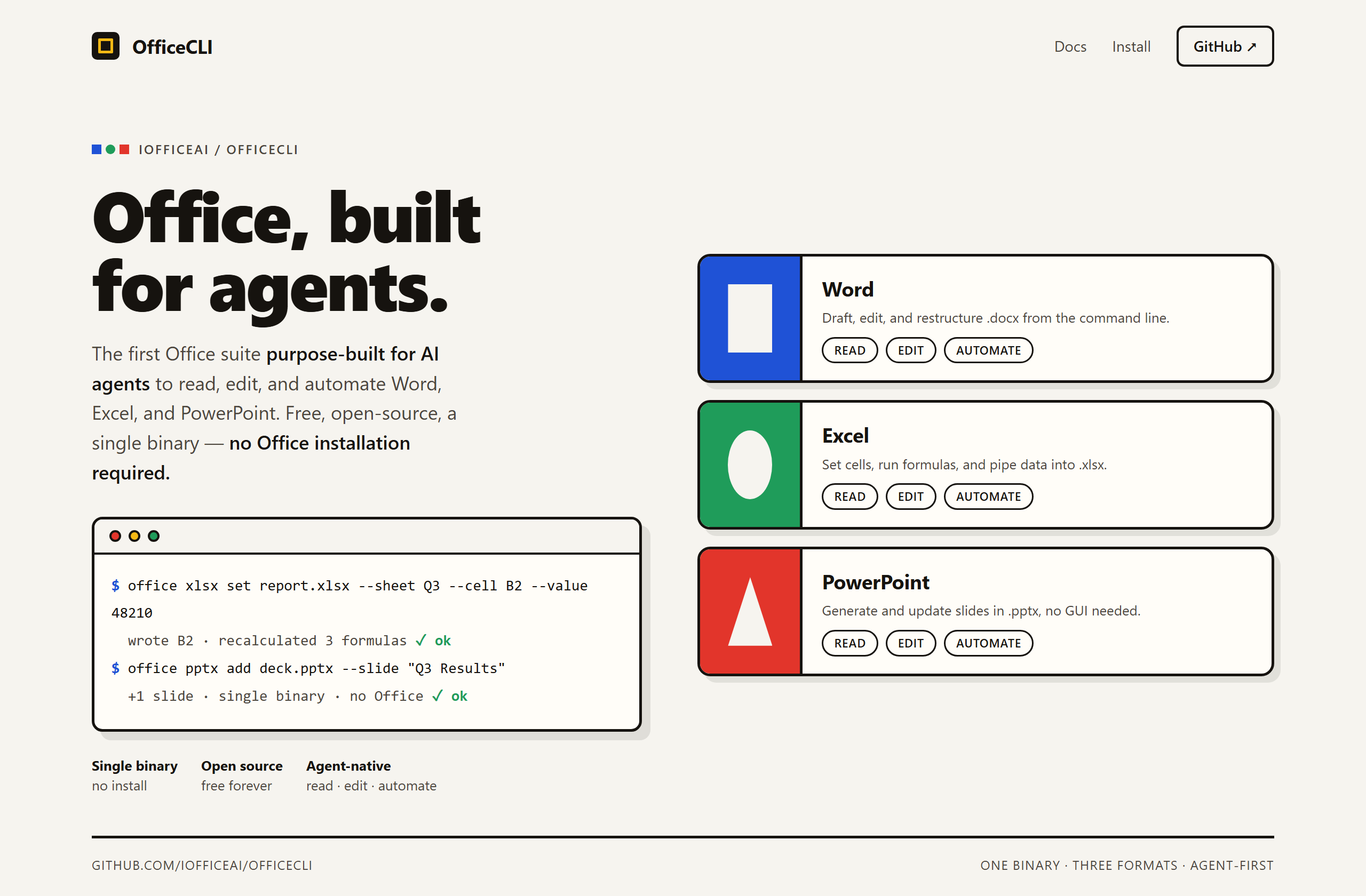The image size is (1366, 896).
Task: Click the OfficeCLI yellow square logo icon
Action: click(105, 46)
